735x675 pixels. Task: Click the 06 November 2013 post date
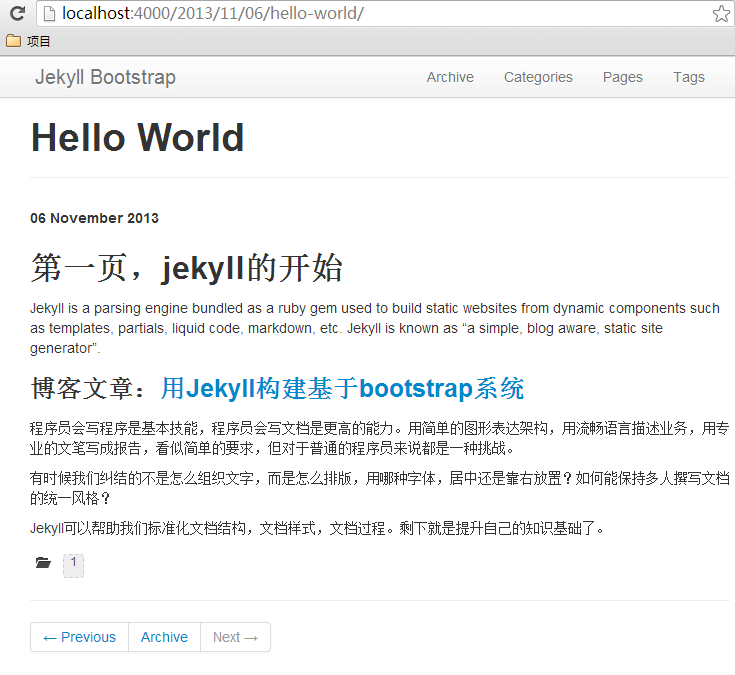click(x=94, y=218)
